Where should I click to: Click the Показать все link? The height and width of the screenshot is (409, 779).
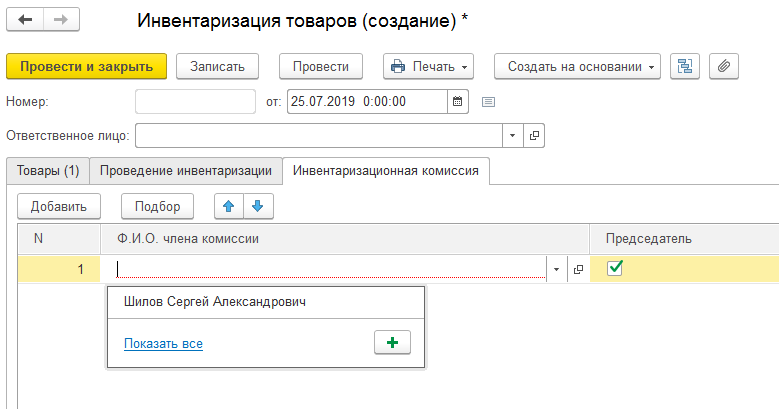pyautogui.click(x=163, y=344)
